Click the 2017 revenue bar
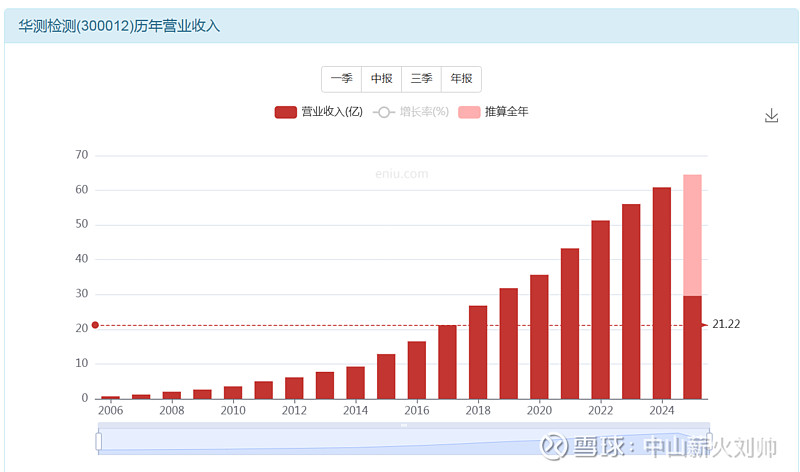 (x=447, y=362)
